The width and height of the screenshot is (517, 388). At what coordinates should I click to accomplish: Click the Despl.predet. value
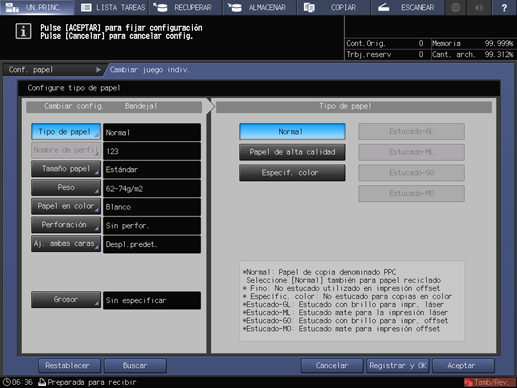(x=152, y=244)
